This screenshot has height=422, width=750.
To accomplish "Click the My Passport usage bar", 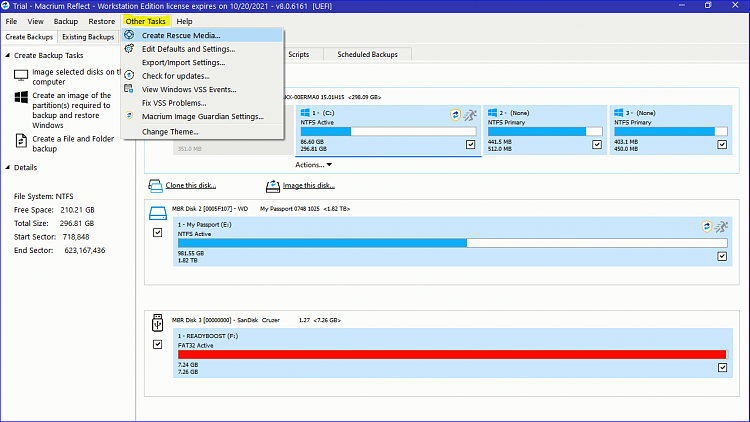I will (x=452, y=243).
